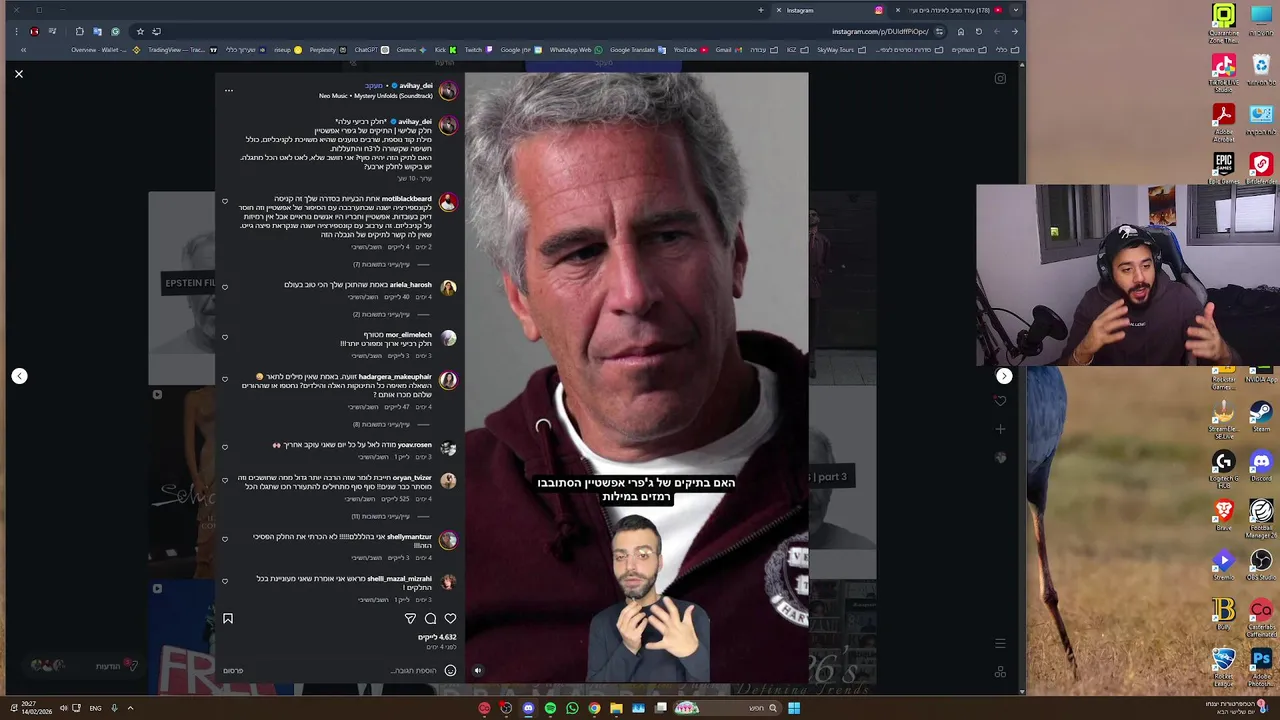Open the Photoshop desktop shortcut
Screen dimensions: 1280x720
pyautogui.click(x=1261, y=665)
